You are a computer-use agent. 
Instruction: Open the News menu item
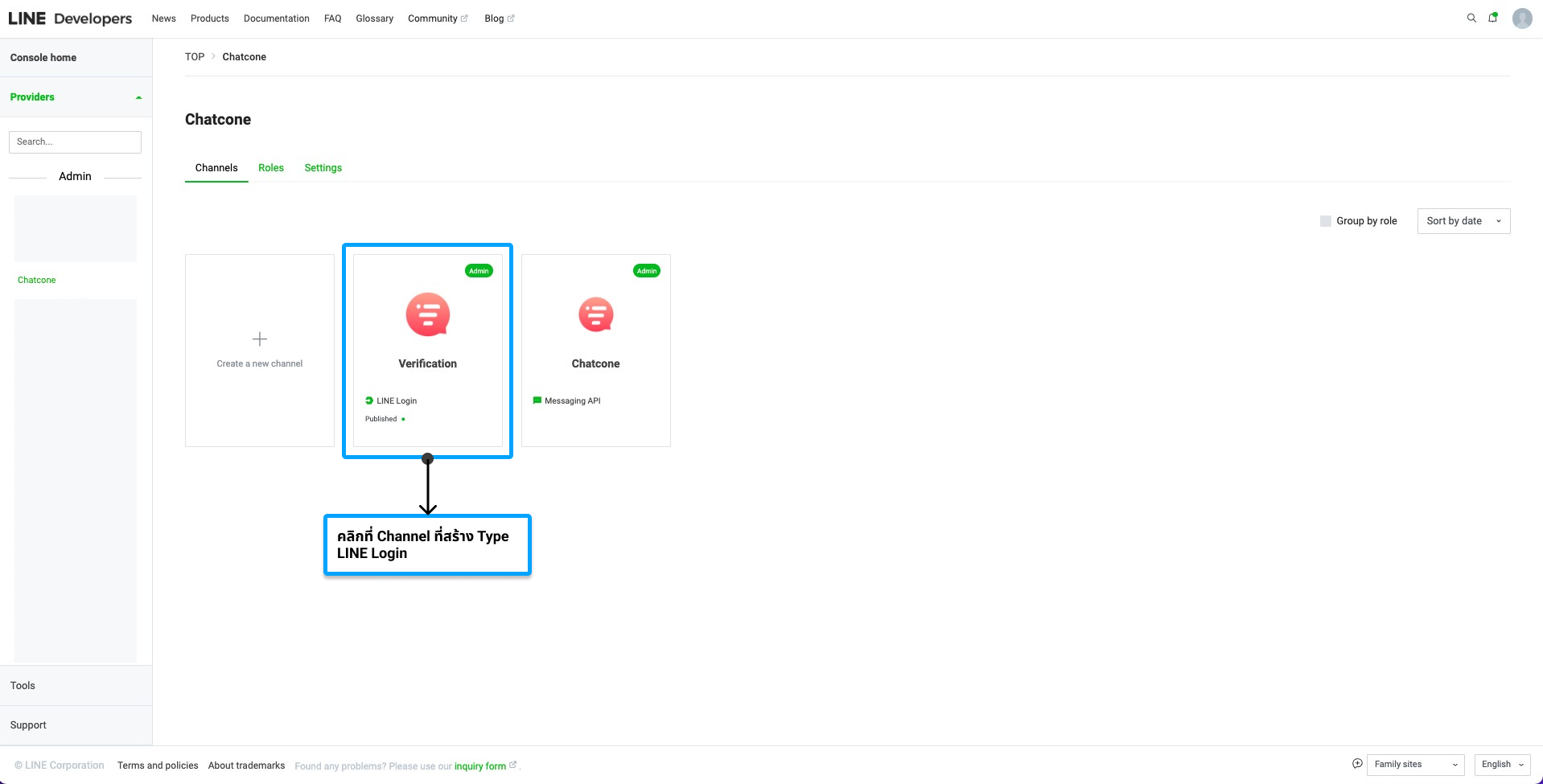click(164, 18)
